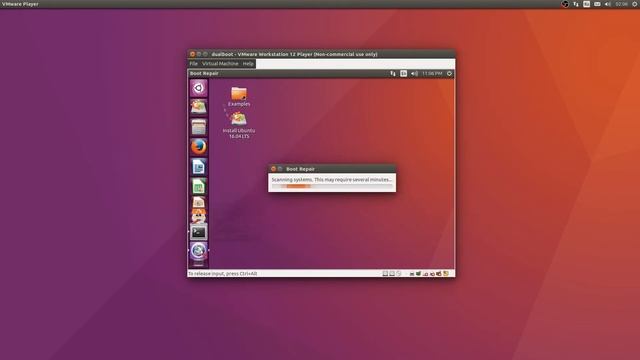This screenshot has height=360, width=640.
Task: Open guest sound volume indicator
Action: (414, 73)
